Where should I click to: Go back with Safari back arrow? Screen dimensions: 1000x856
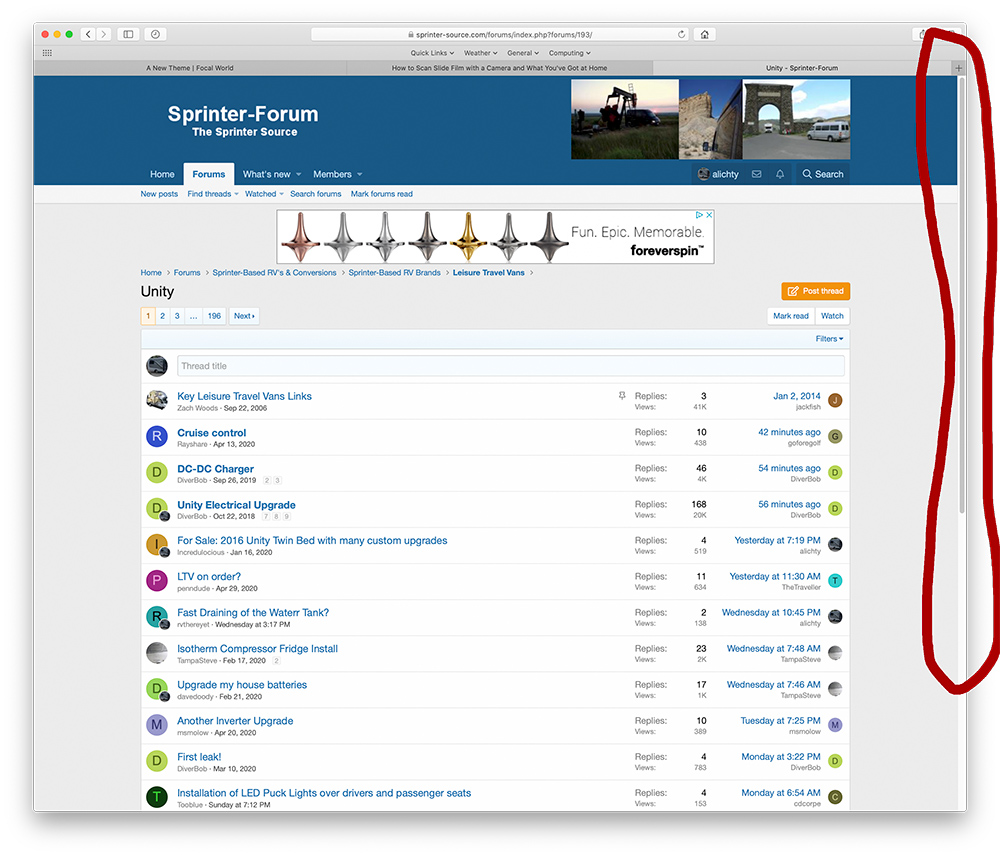pyautogui.click(x=88, y=34)
